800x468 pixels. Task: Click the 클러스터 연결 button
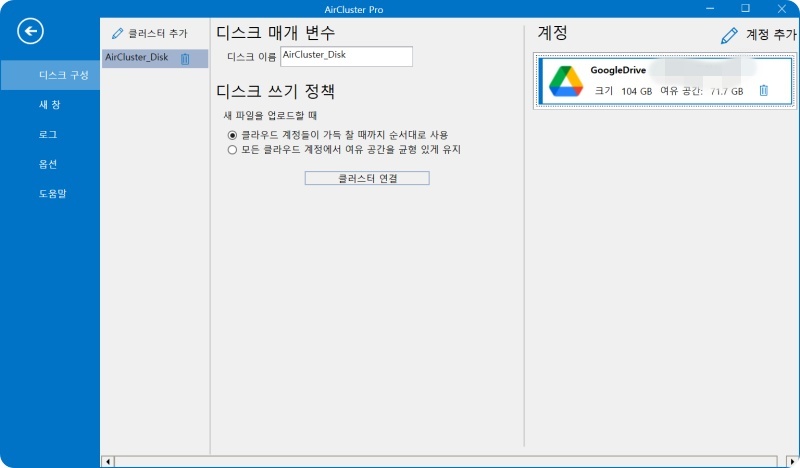[367, 178]
